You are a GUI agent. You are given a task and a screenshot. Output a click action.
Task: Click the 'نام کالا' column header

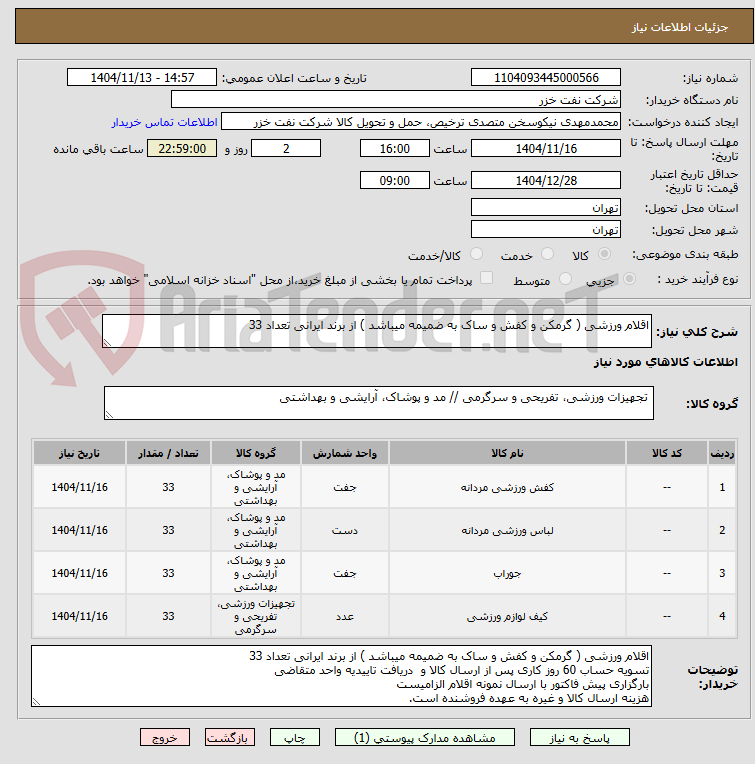pos(507,453)
